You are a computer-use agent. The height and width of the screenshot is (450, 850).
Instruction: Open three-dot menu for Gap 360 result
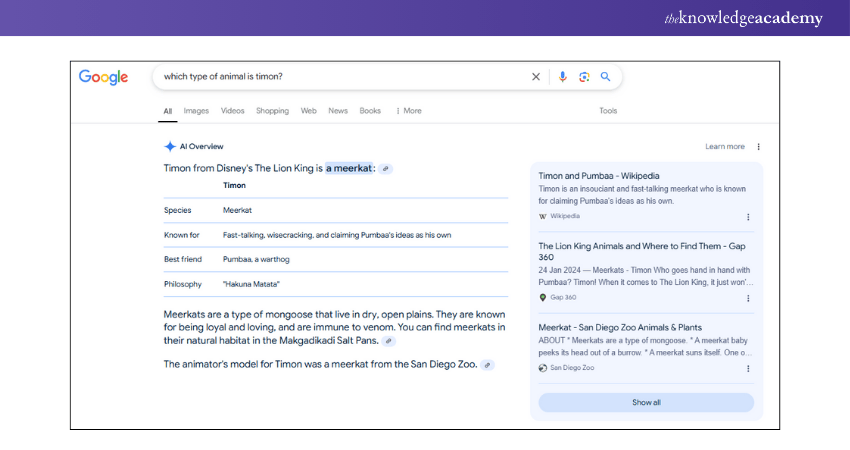(748, 298)
